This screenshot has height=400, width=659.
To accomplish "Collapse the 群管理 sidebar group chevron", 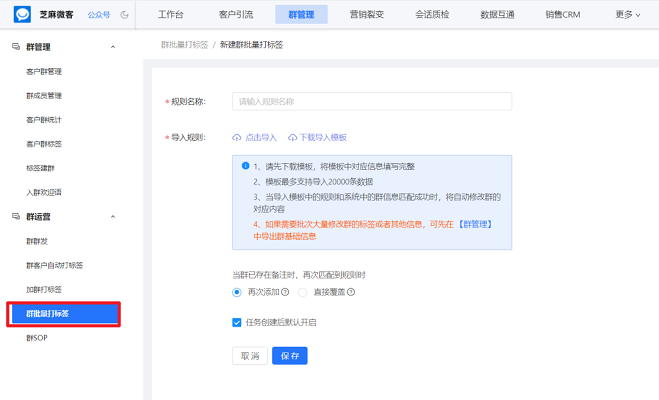I will click(111, 47).
